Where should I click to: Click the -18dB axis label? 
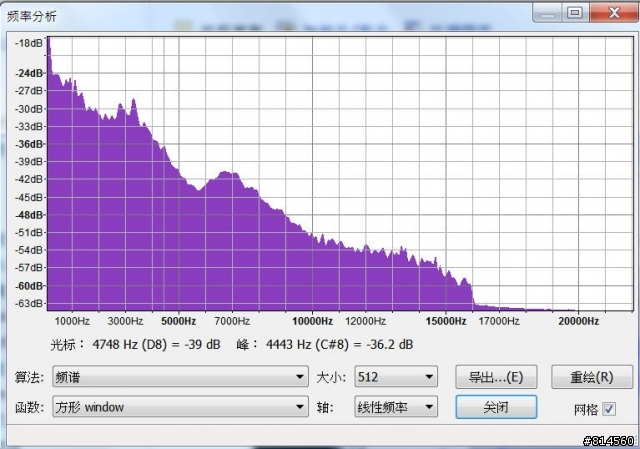[x=29, y=43]
